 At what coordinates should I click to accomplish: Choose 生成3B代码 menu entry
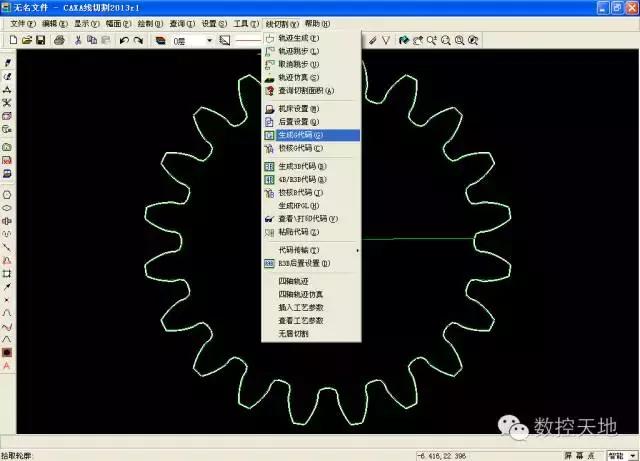(311, 166)
